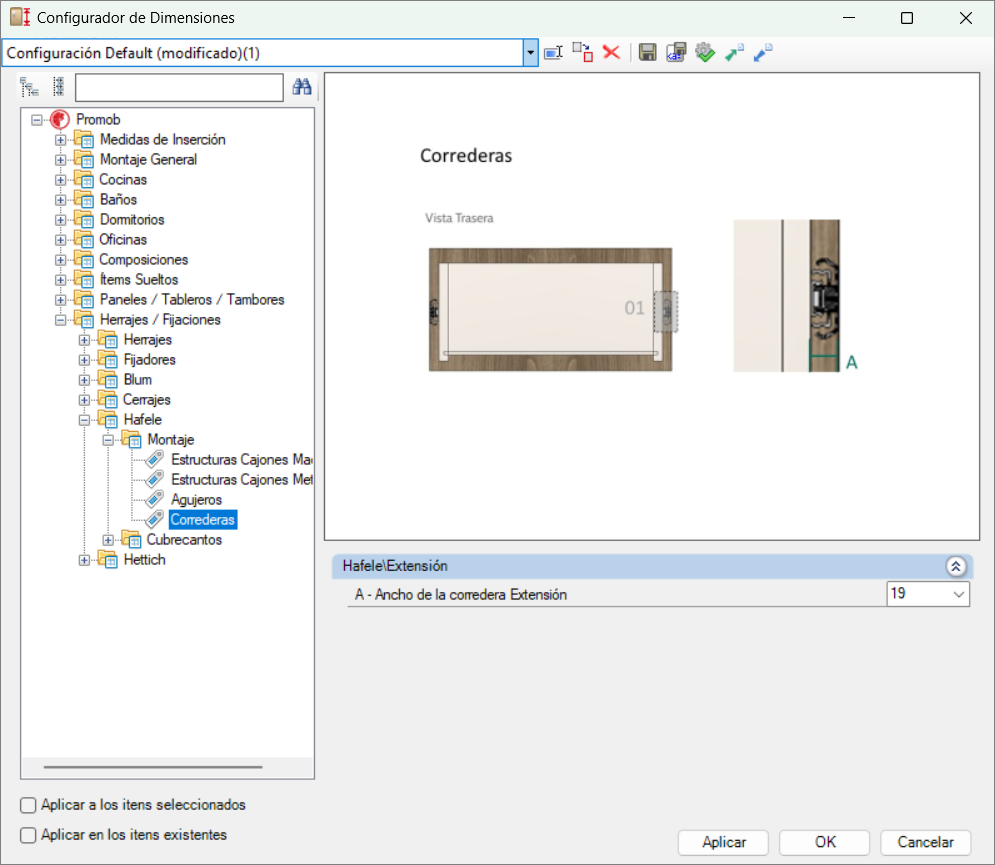Click the OK button
The height and width of the screenshot is (865, 995).
pos(824,842)
